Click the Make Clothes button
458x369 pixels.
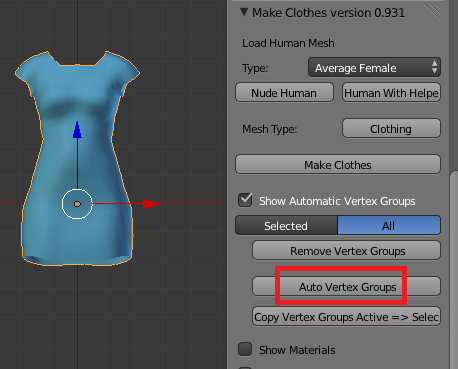coord(338,165)
